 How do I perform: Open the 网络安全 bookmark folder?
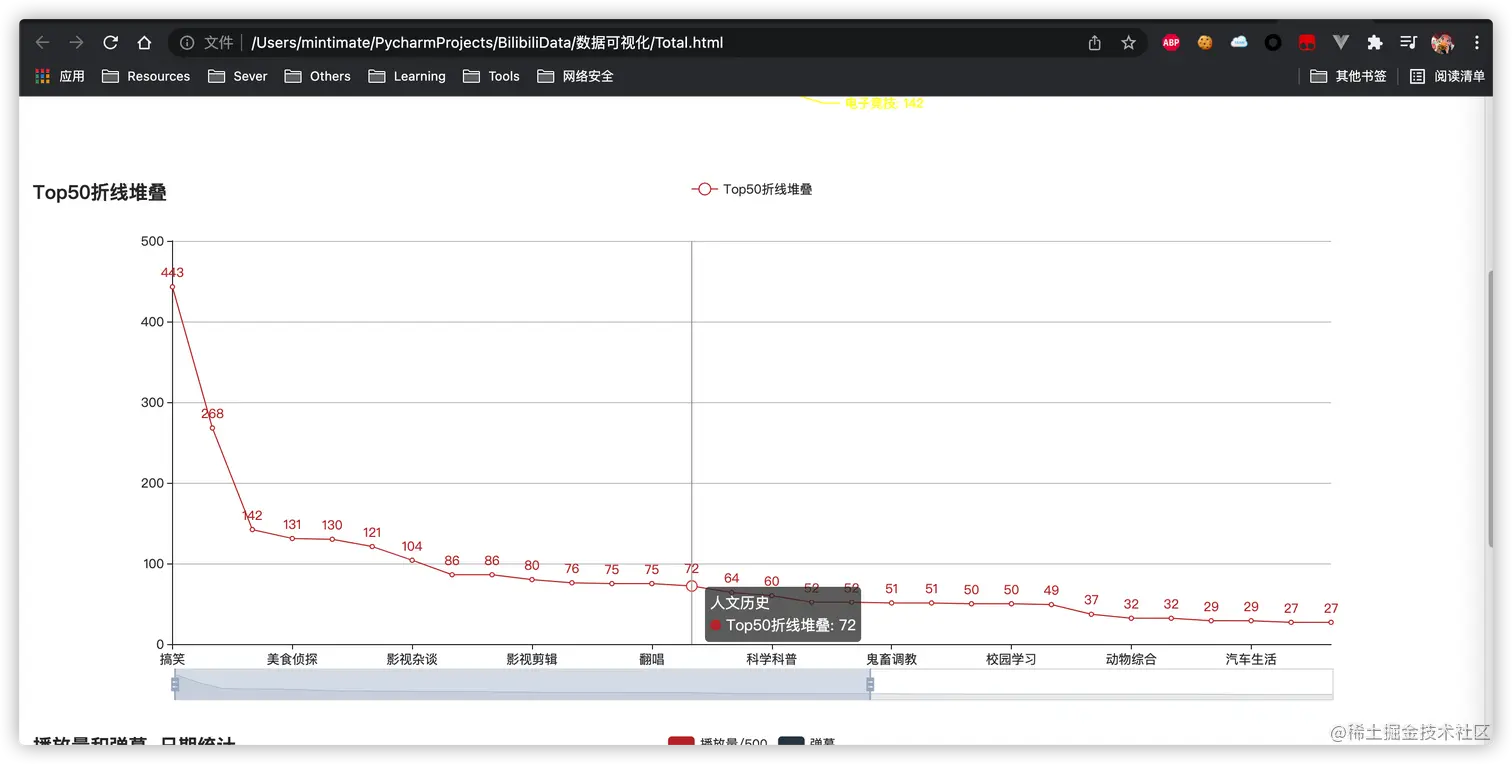coord(575,76)
